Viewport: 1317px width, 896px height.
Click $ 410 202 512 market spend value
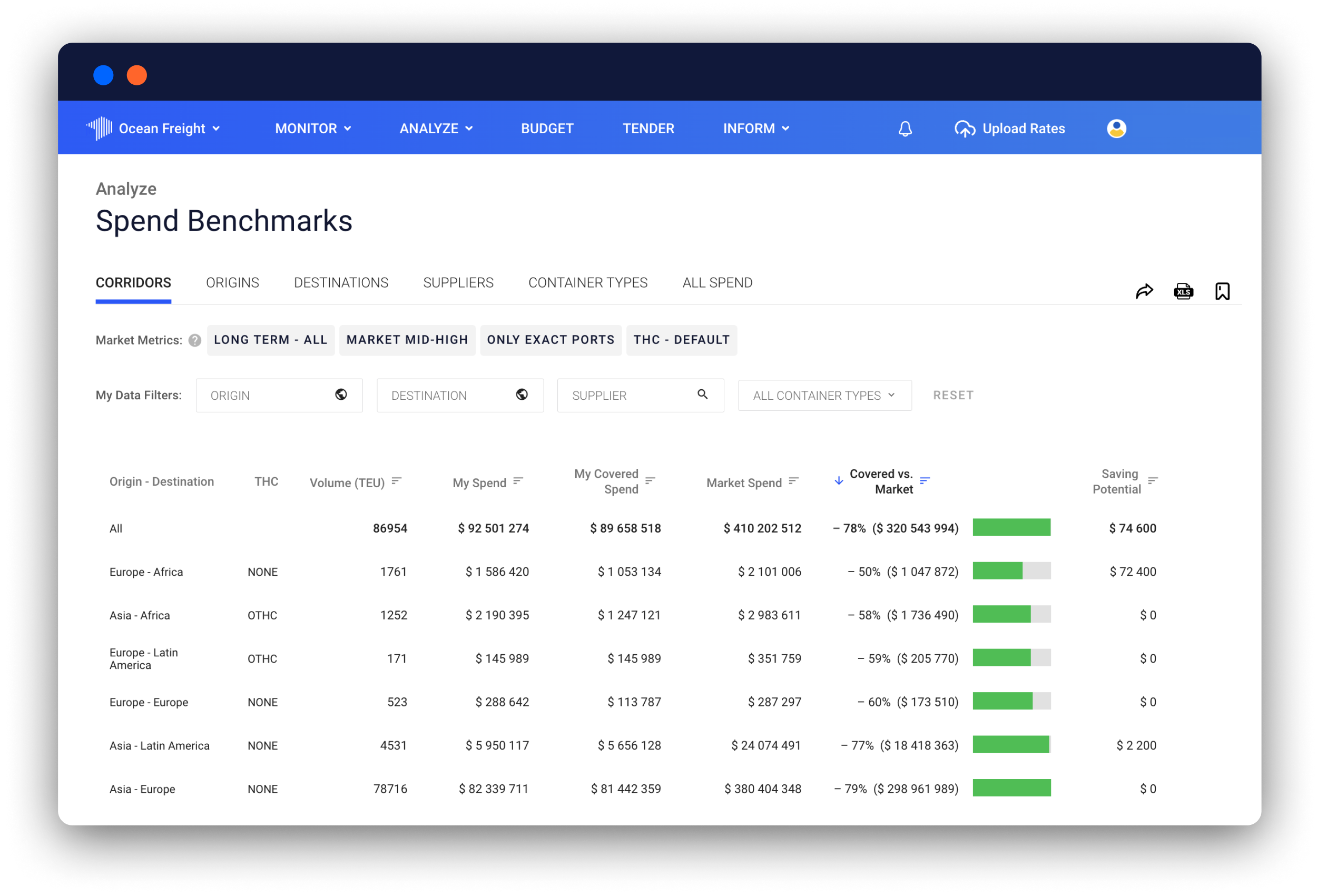pos(762,528)
